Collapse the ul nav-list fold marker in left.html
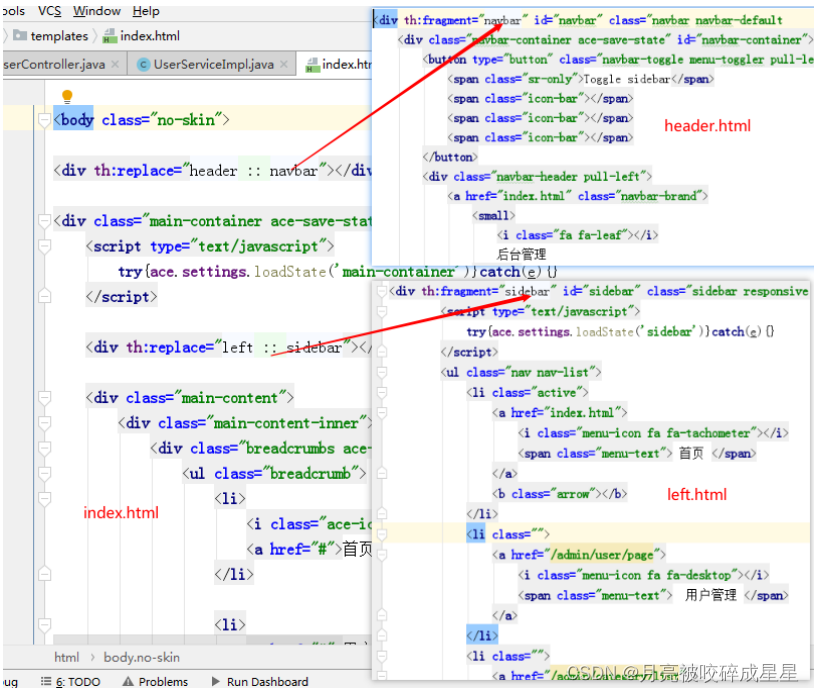The image size is (814, 693). (382, 372)
